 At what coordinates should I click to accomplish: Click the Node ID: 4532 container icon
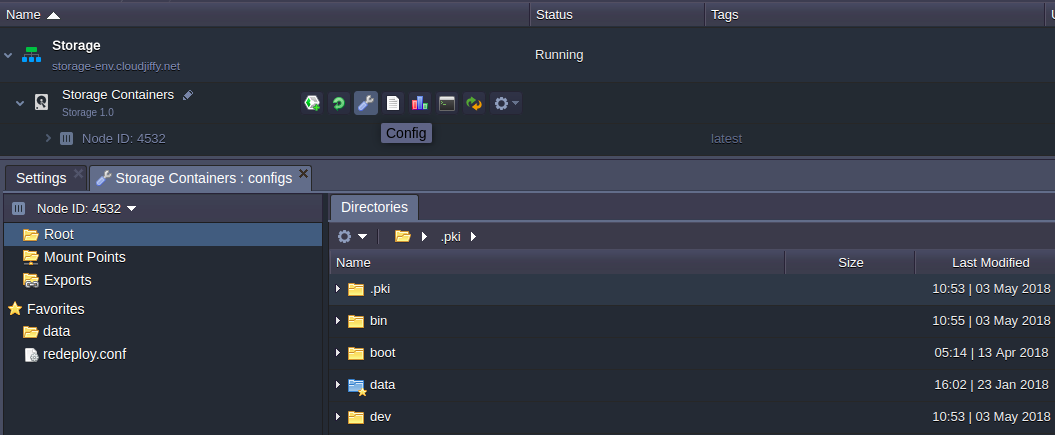tap(66, 139)
